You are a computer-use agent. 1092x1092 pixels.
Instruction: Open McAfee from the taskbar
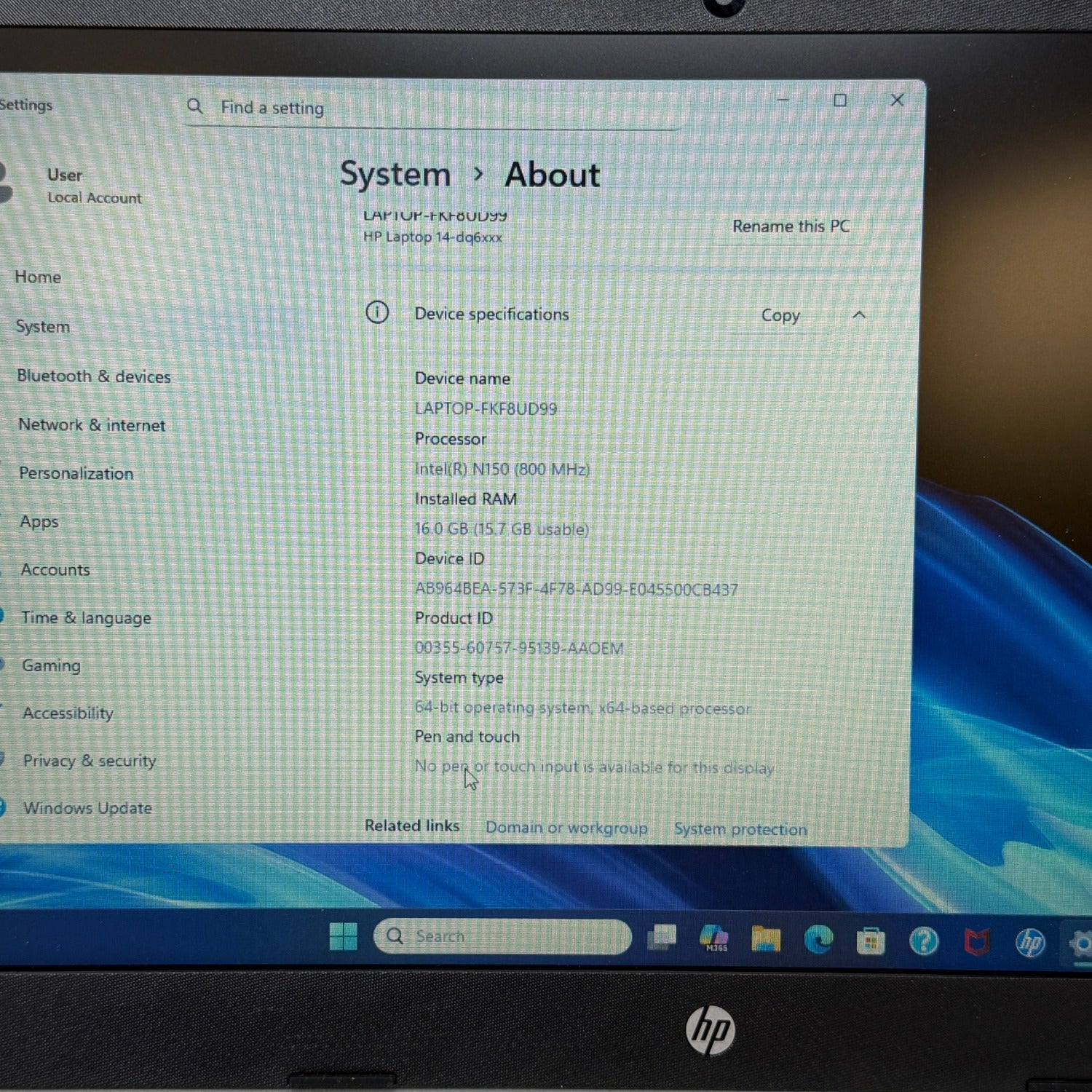click(x=977, y=943)
